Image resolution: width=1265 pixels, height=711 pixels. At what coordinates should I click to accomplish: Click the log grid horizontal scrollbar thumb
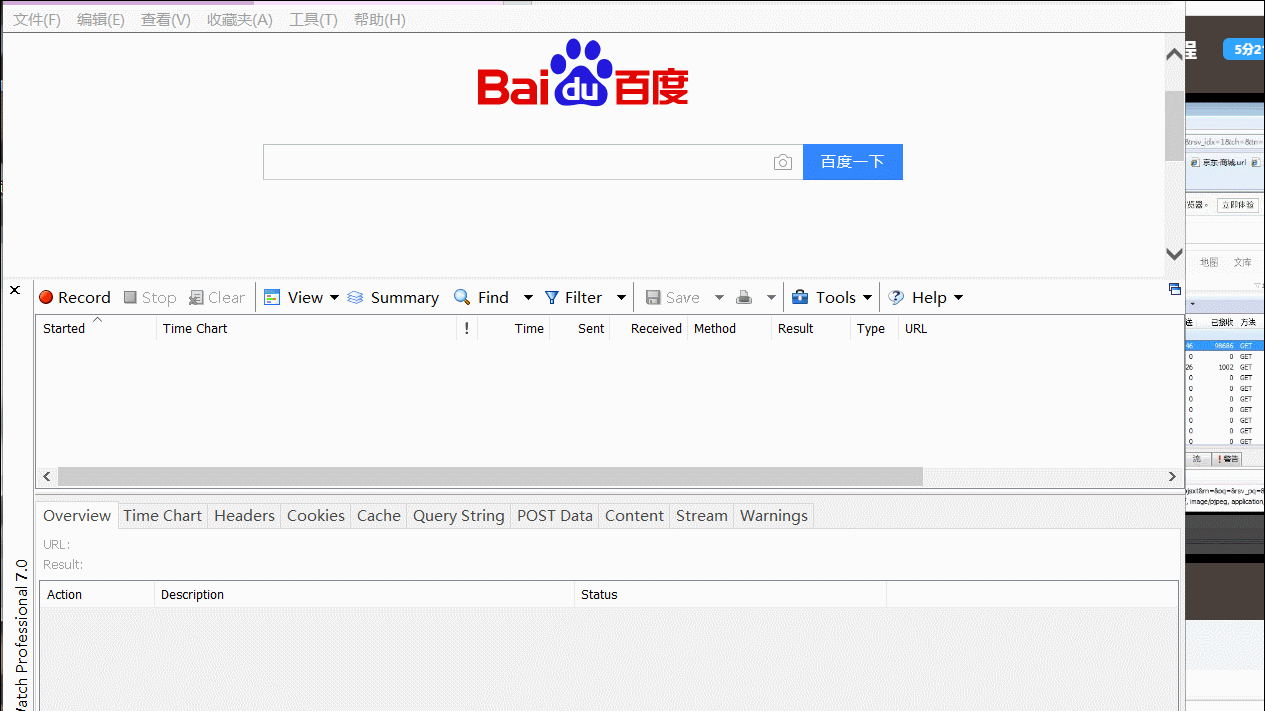point(490,477)
